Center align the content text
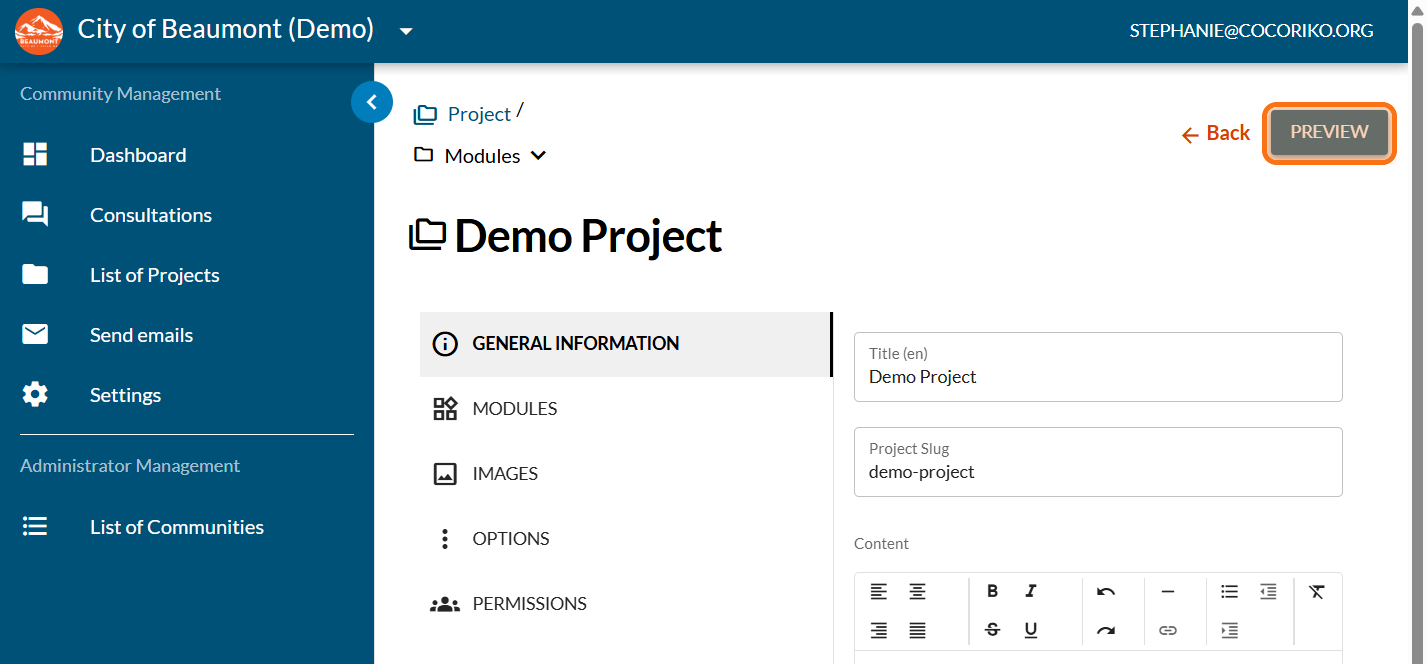This screenshot has height=664, width=1427. (x=917, y=591)
